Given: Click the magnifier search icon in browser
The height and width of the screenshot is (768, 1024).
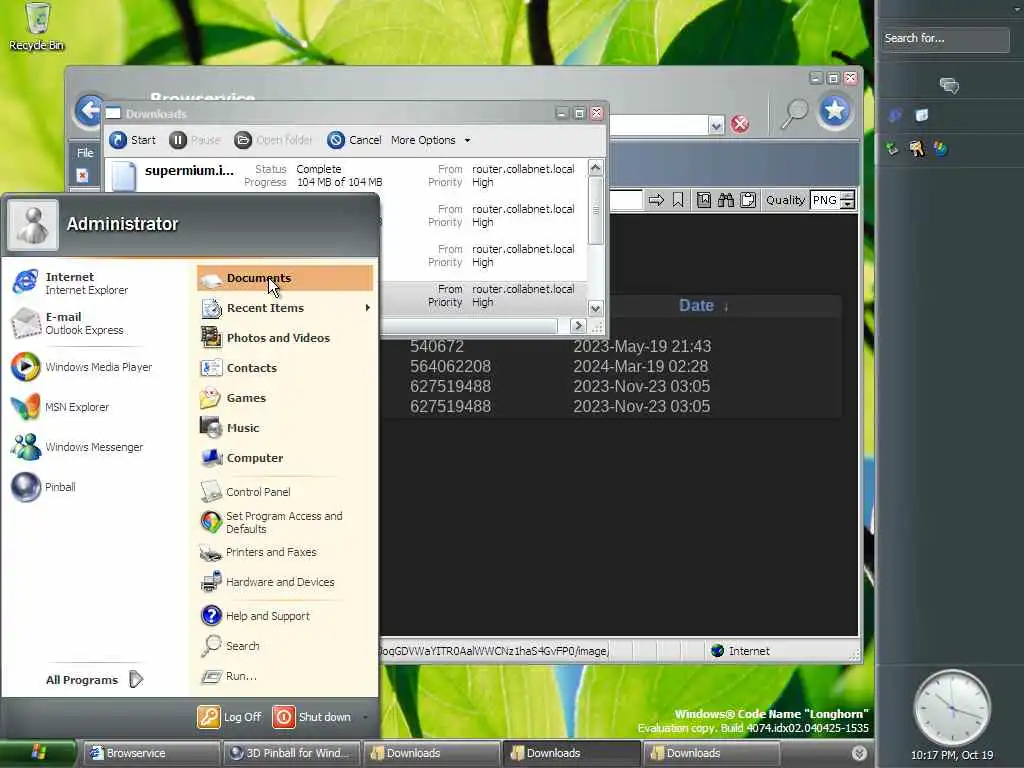Looking at the screenshot, I should [x=793, y=114].
